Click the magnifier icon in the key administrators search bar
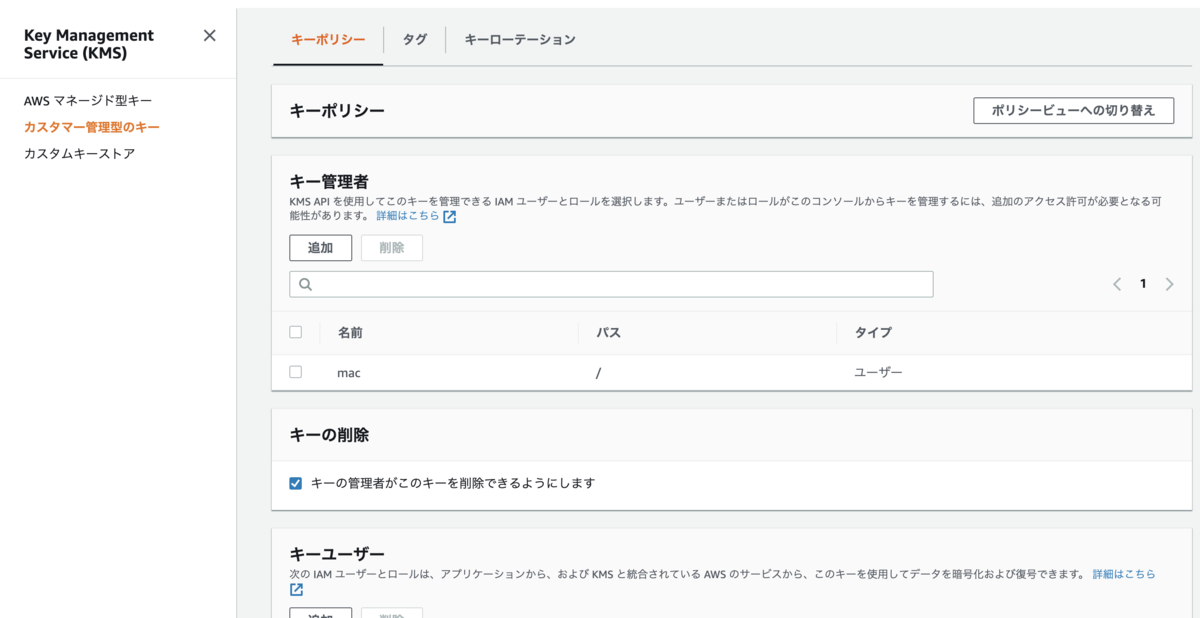Image resolution: width=1200 pixels, height=618 pixels. (305, 284)
